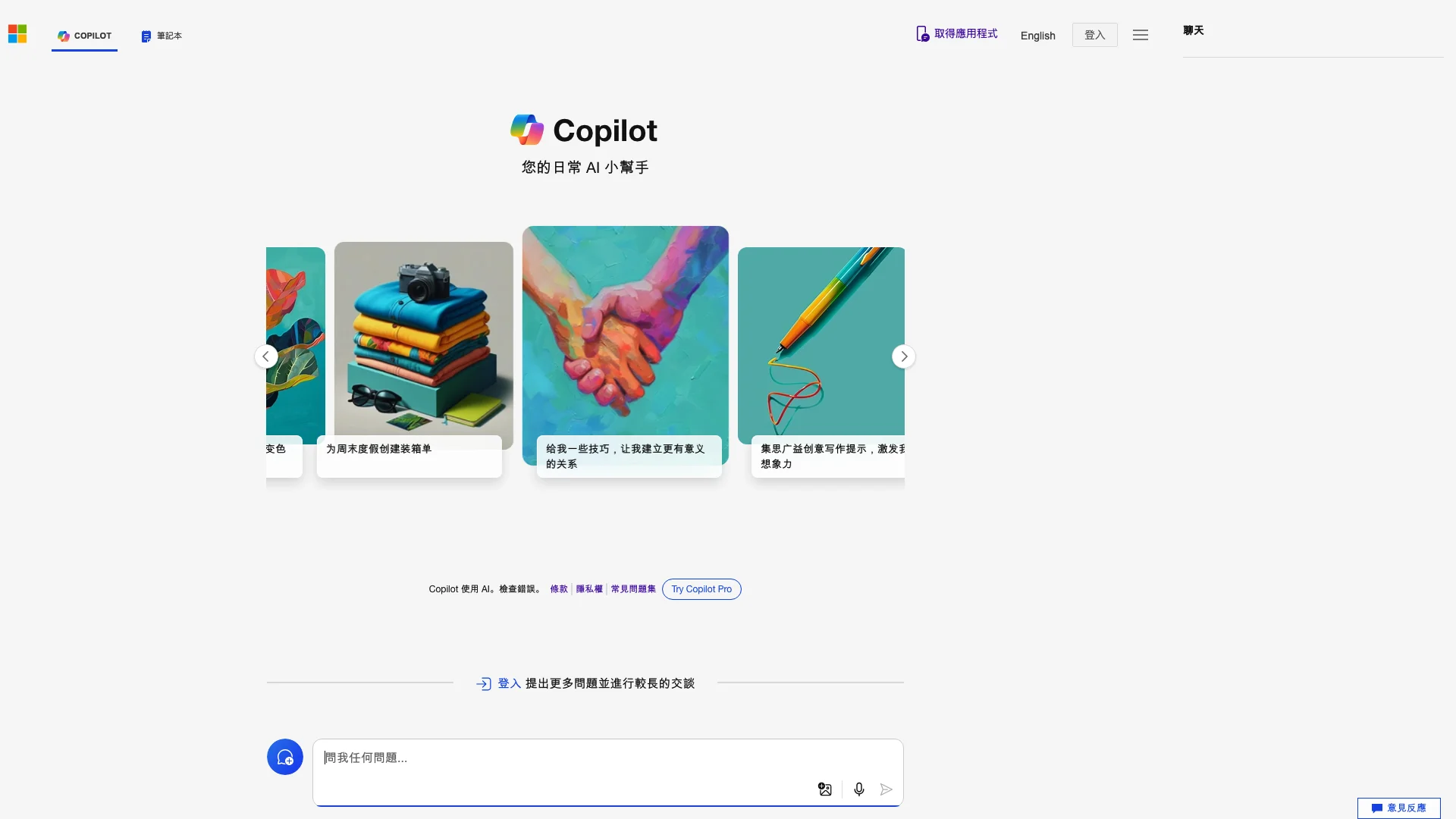This screenshot has width=1456, height=819.
Task: Click the hamburger menu icon
Action: [x=1141, y=34]
